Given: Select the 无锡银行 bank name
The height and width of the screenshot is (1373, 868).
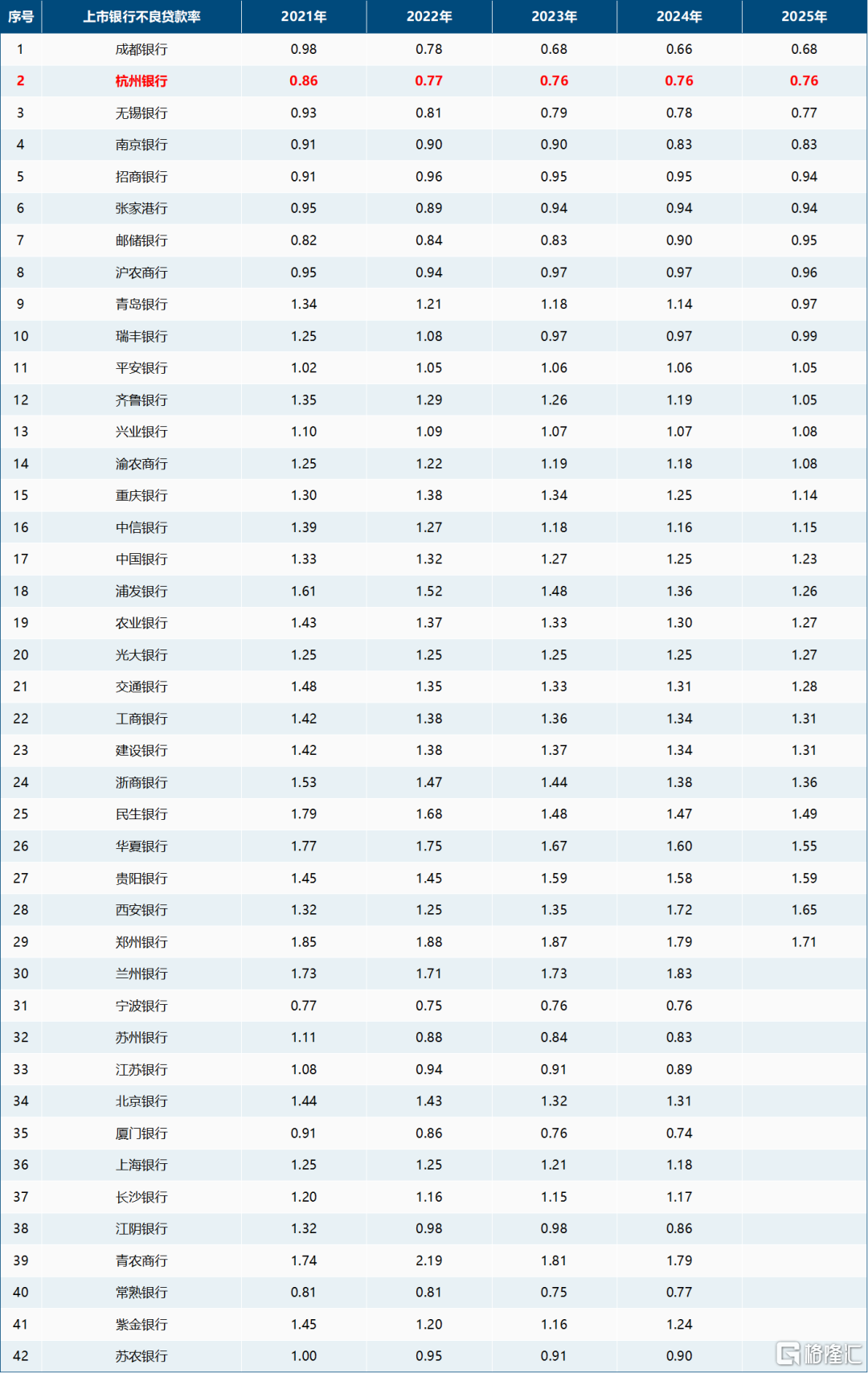Looking at the screenshot, I should tap(141, 113).
